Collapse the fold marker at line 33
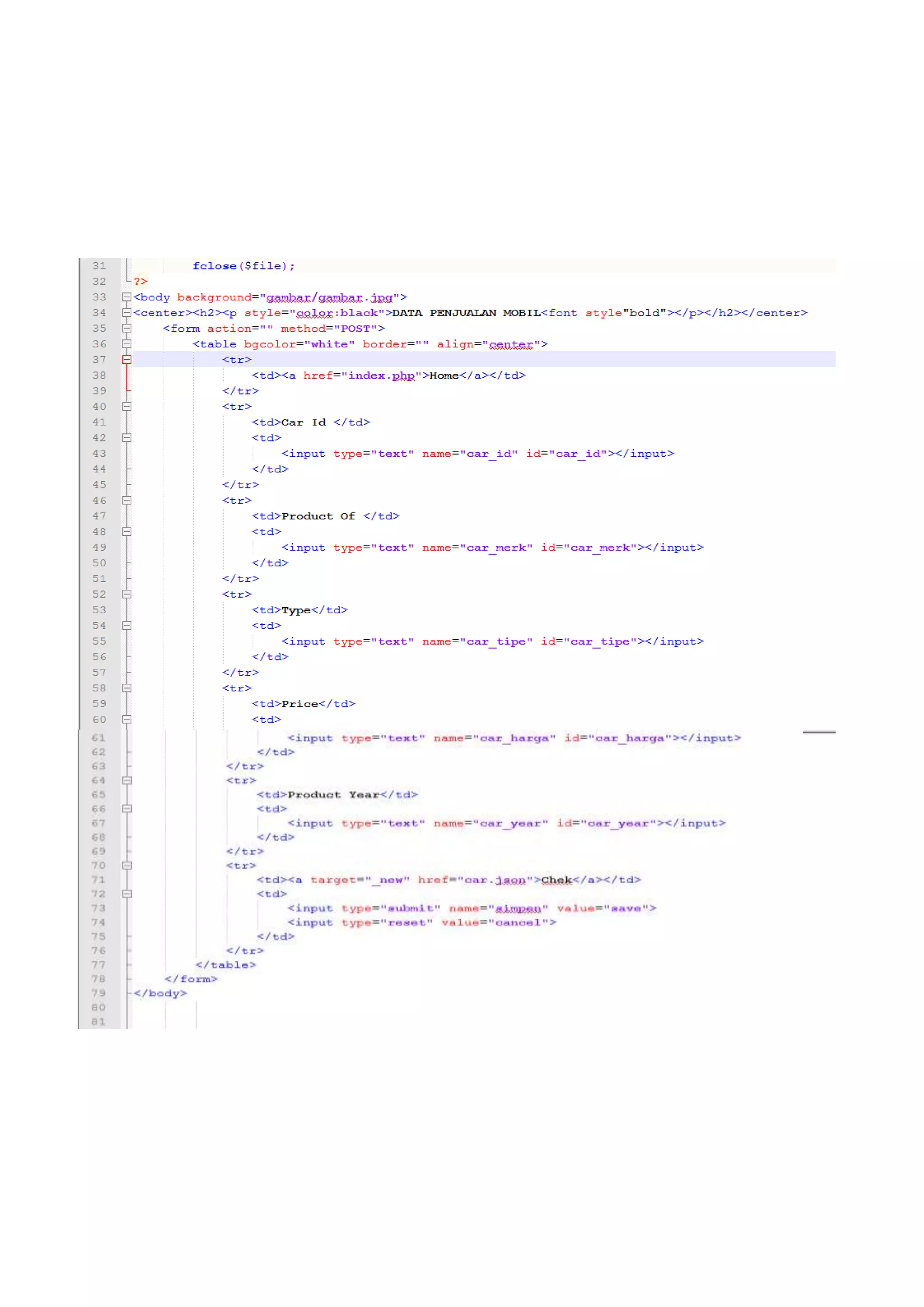Viewport: 924px width, 1307px height. pos(127,297)
